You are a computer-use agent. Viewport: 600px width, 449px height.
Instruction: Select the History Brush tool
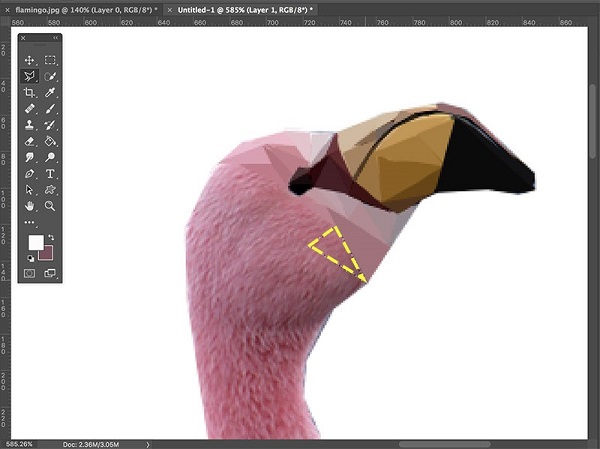pos(50,125)
